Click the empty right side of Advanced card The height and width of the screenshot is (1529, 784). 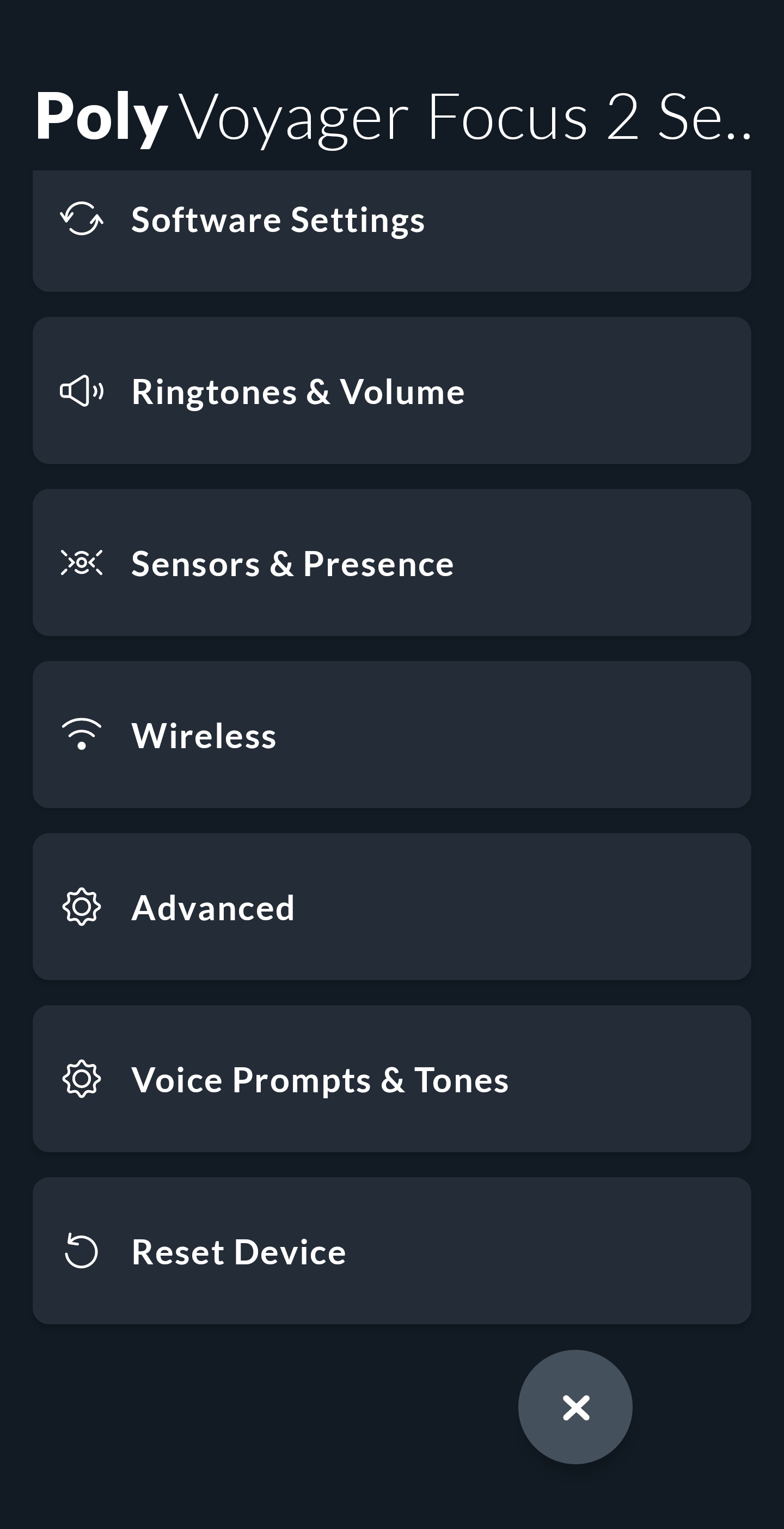coord(593,907)
